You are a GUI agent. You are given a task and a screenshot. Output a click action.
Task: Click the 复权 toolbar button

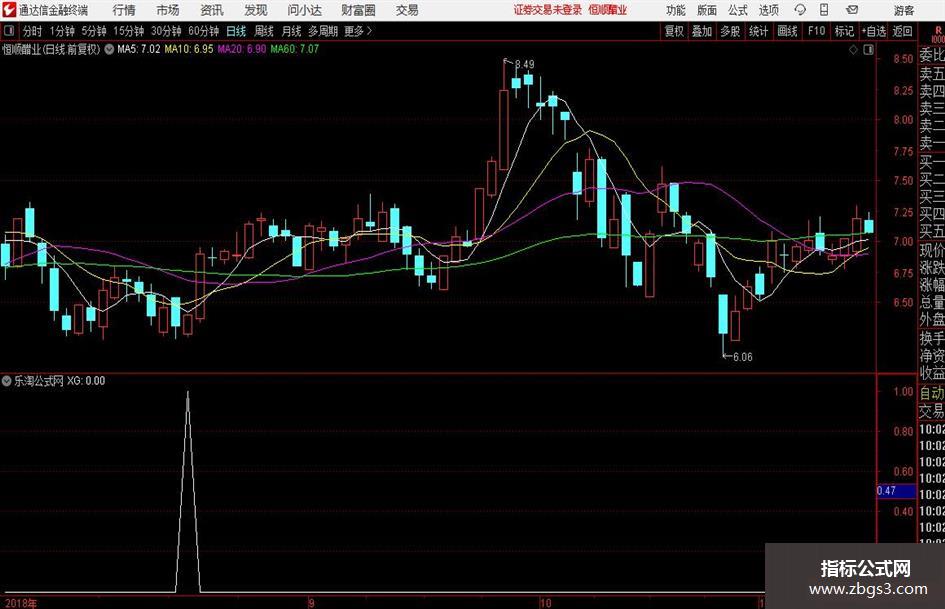click(674, 31)
